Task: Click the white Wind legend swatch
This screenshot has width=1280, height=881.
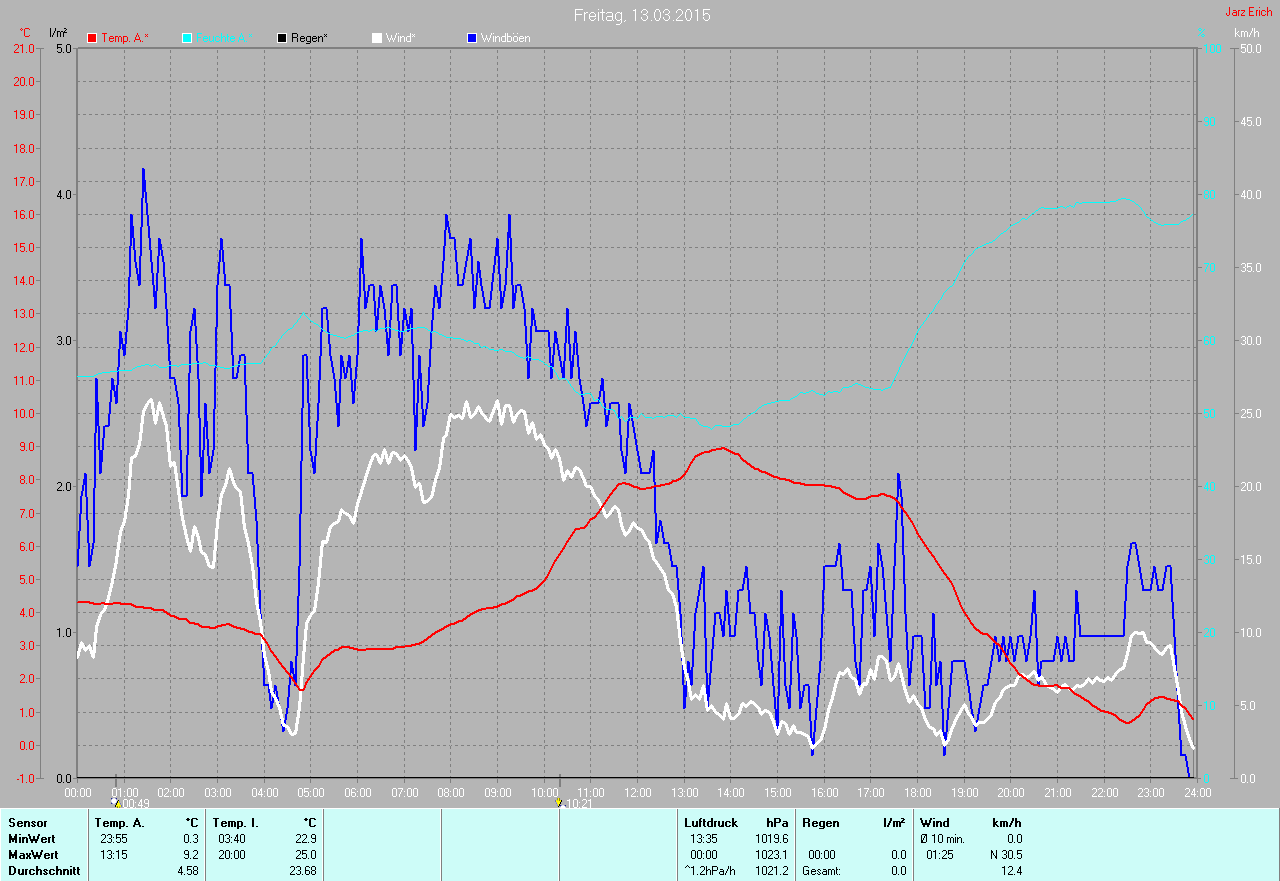Action: (x=377, y=38)
